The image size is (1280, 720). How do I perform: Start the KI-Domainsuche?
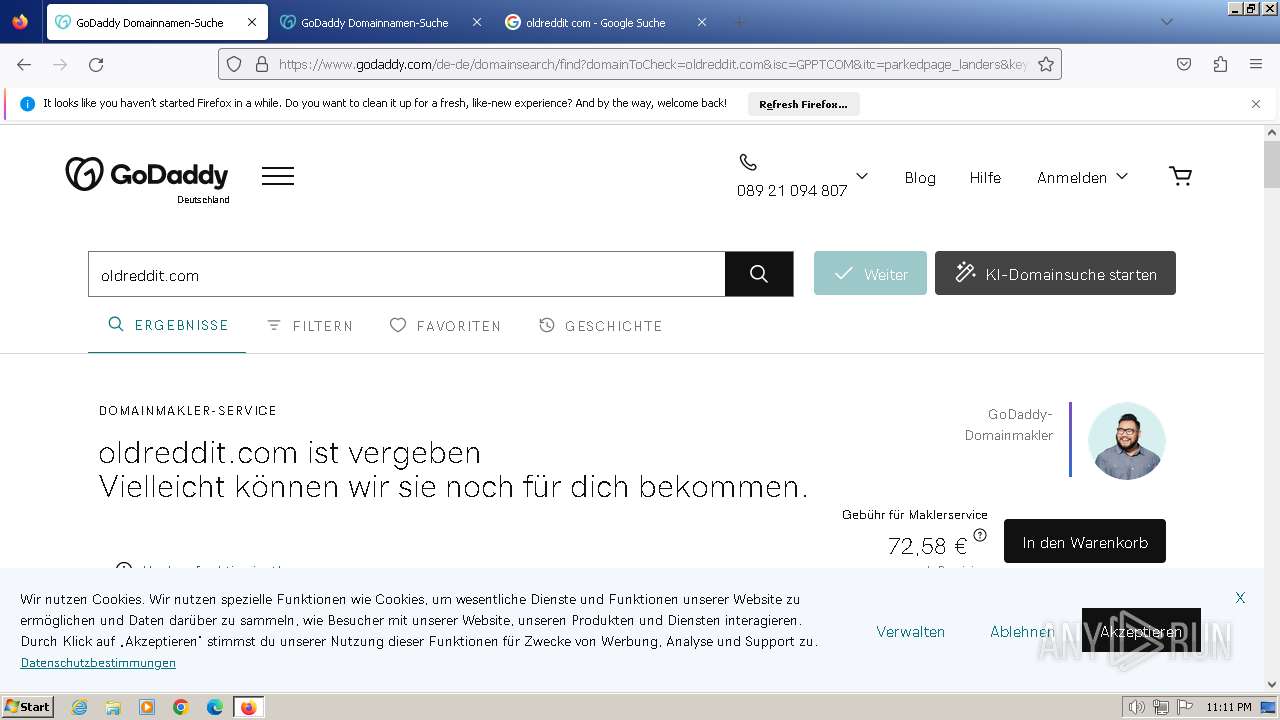click(1055, 273)
